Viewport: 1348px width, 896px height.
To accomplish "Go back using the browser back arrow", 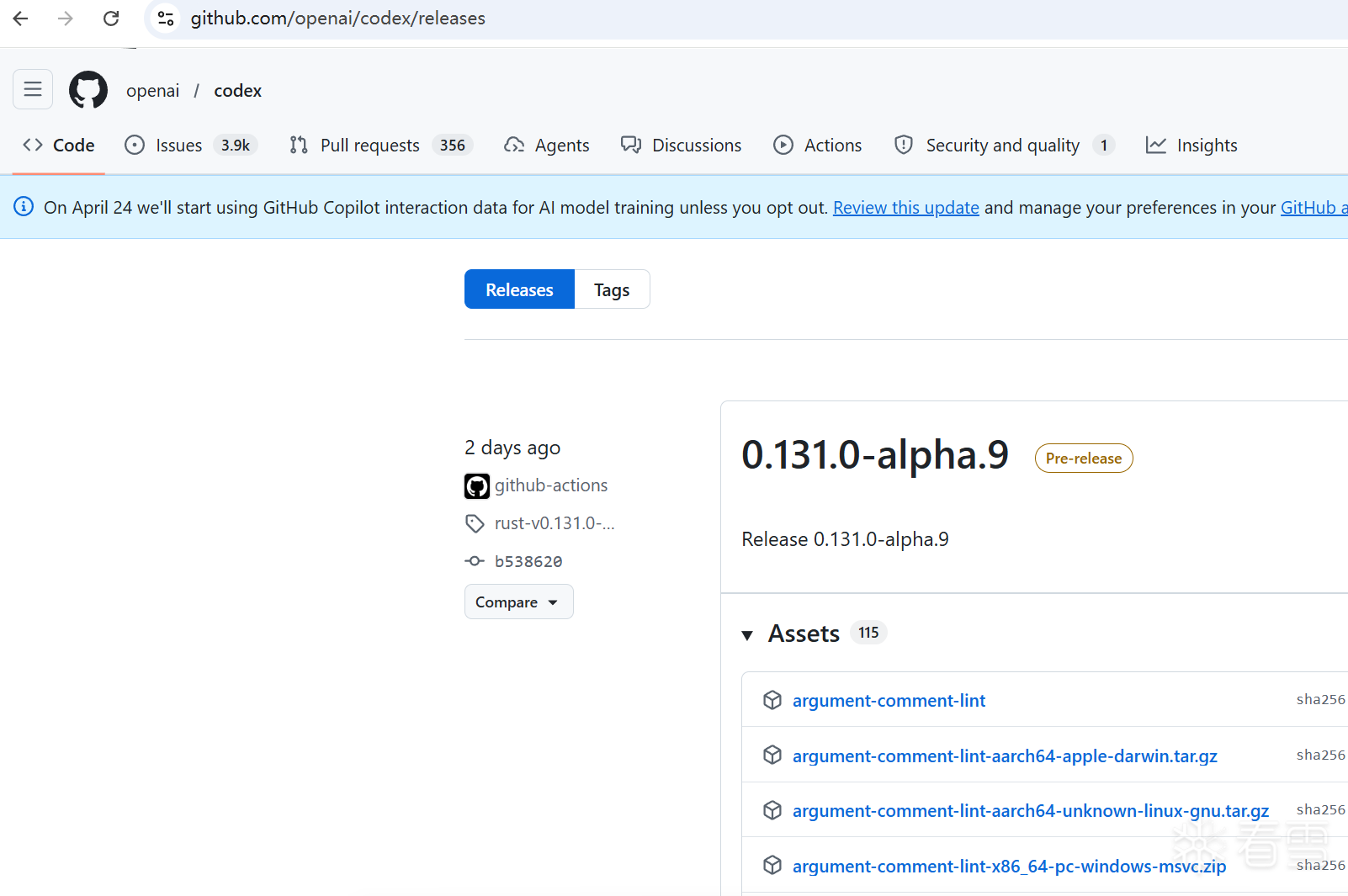I will point(21,19).
